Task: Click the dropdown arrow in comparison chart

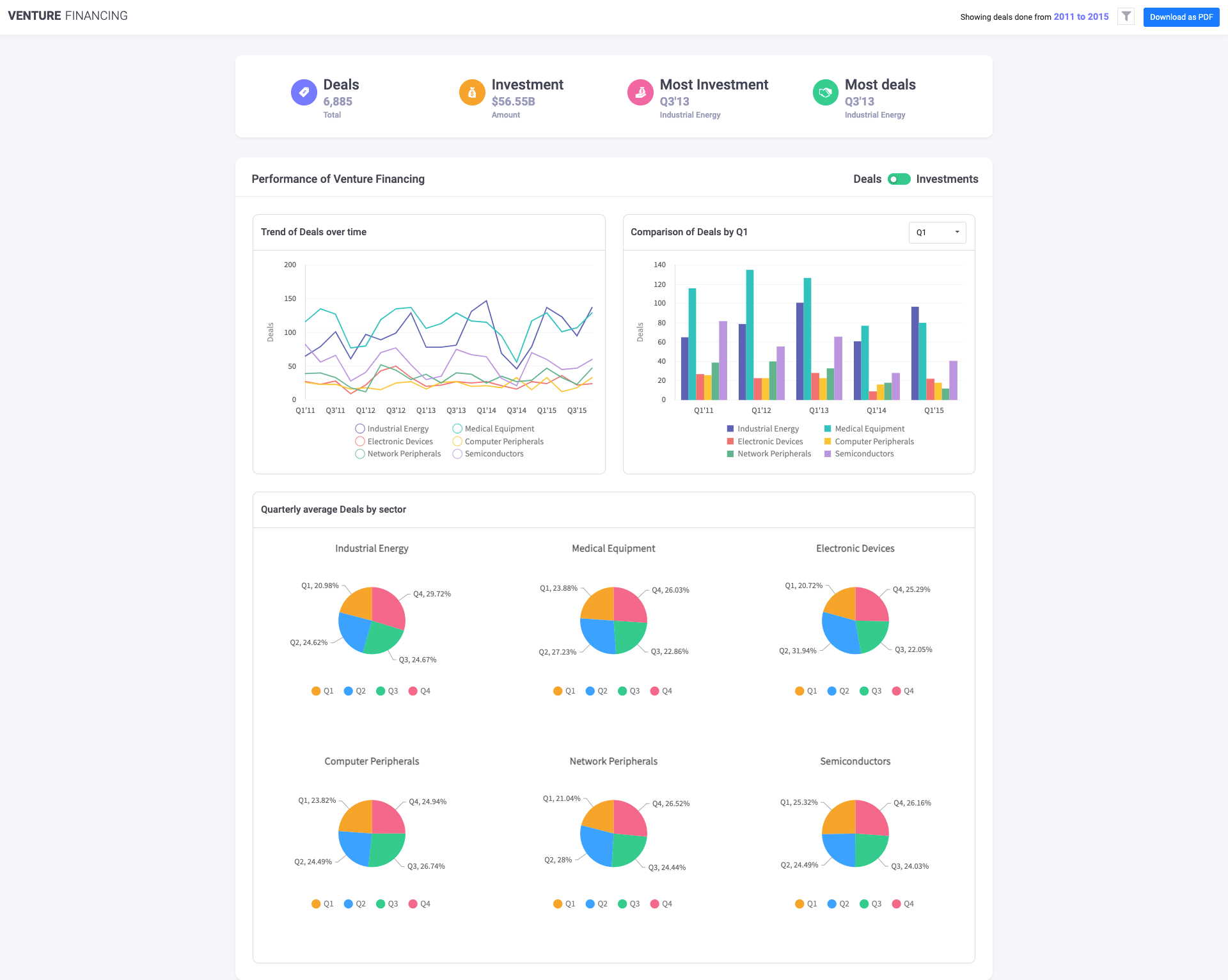Action: coord(957,232)
